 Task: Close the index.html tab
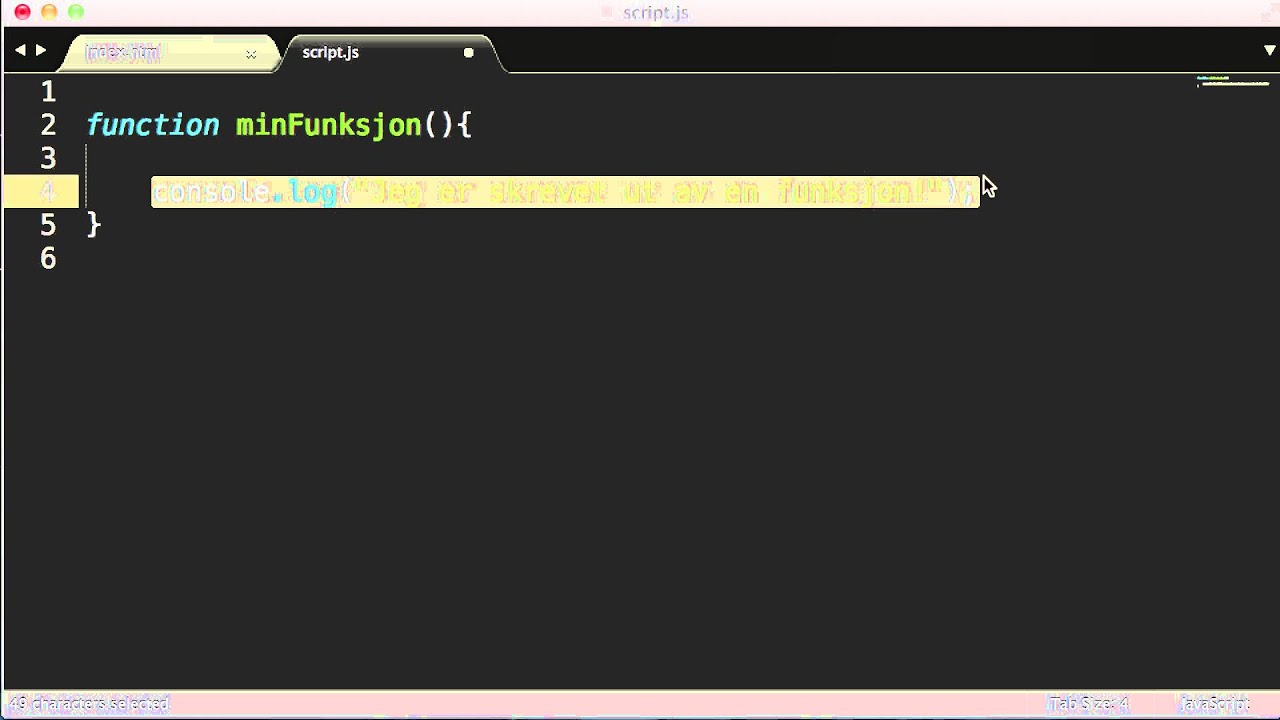[251, 54]
